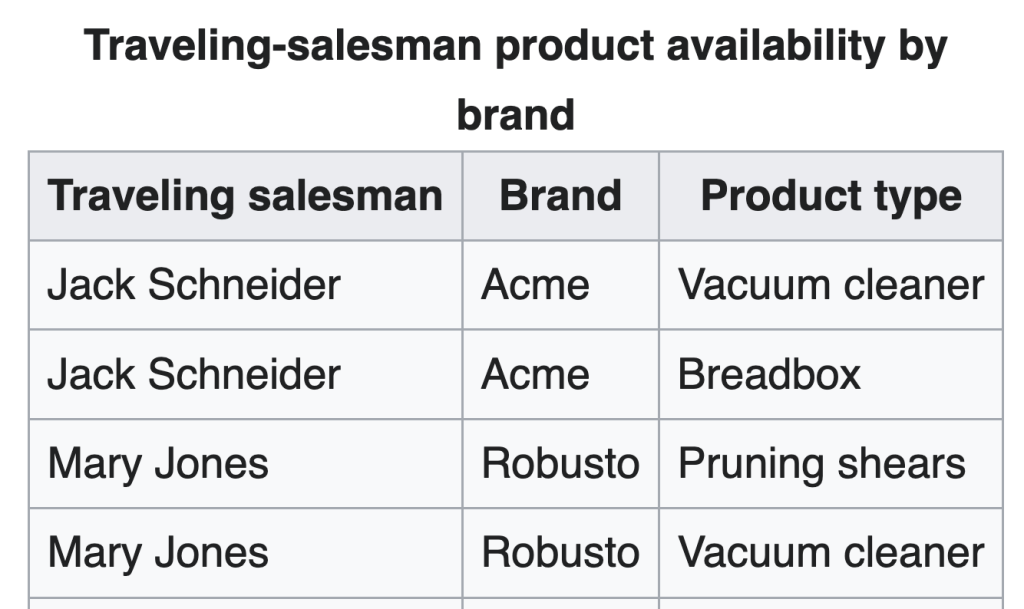Image resolution: width=1024 pixels, height=609 pixels.
Task: Click Robusto in the Pruning shears row
Action: coord(560,464)
